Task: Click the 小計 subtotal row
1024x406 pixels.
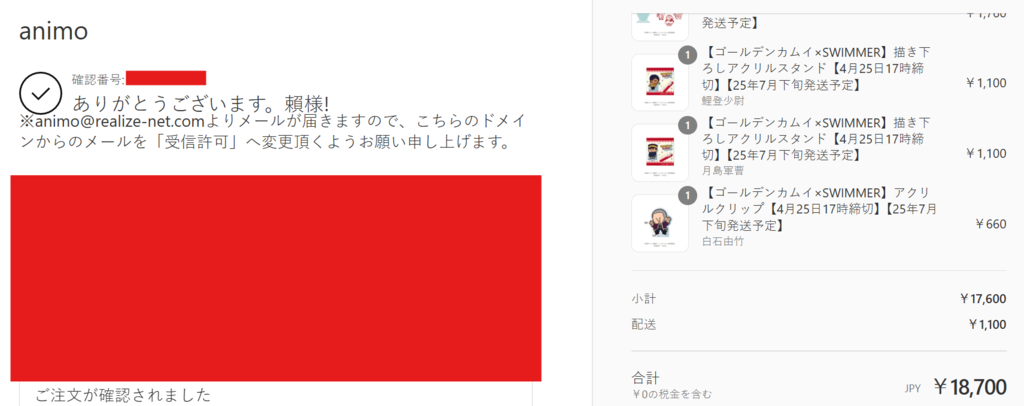Action: pyautogui.click(x=819, y=299)
